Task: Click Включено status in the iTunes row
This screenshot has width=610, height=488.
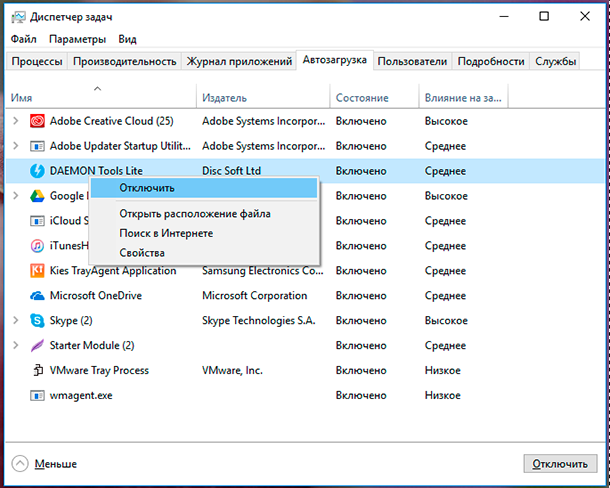Action: (361, 246)
